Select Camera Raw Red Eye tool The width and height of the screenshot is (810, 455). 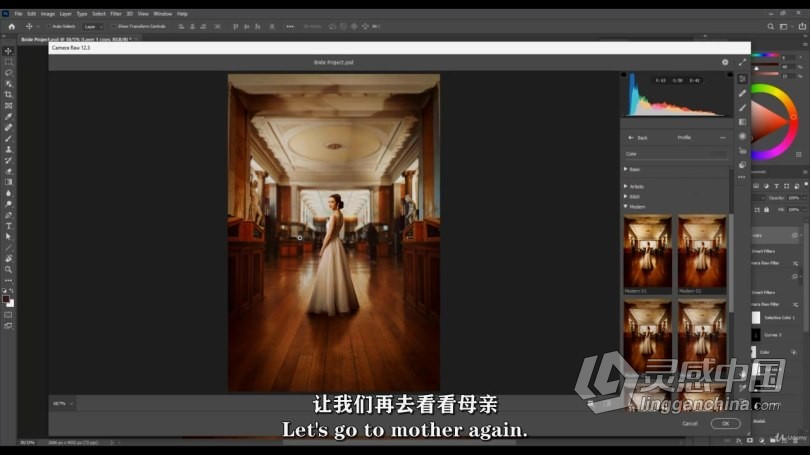[x=742, y=151]
